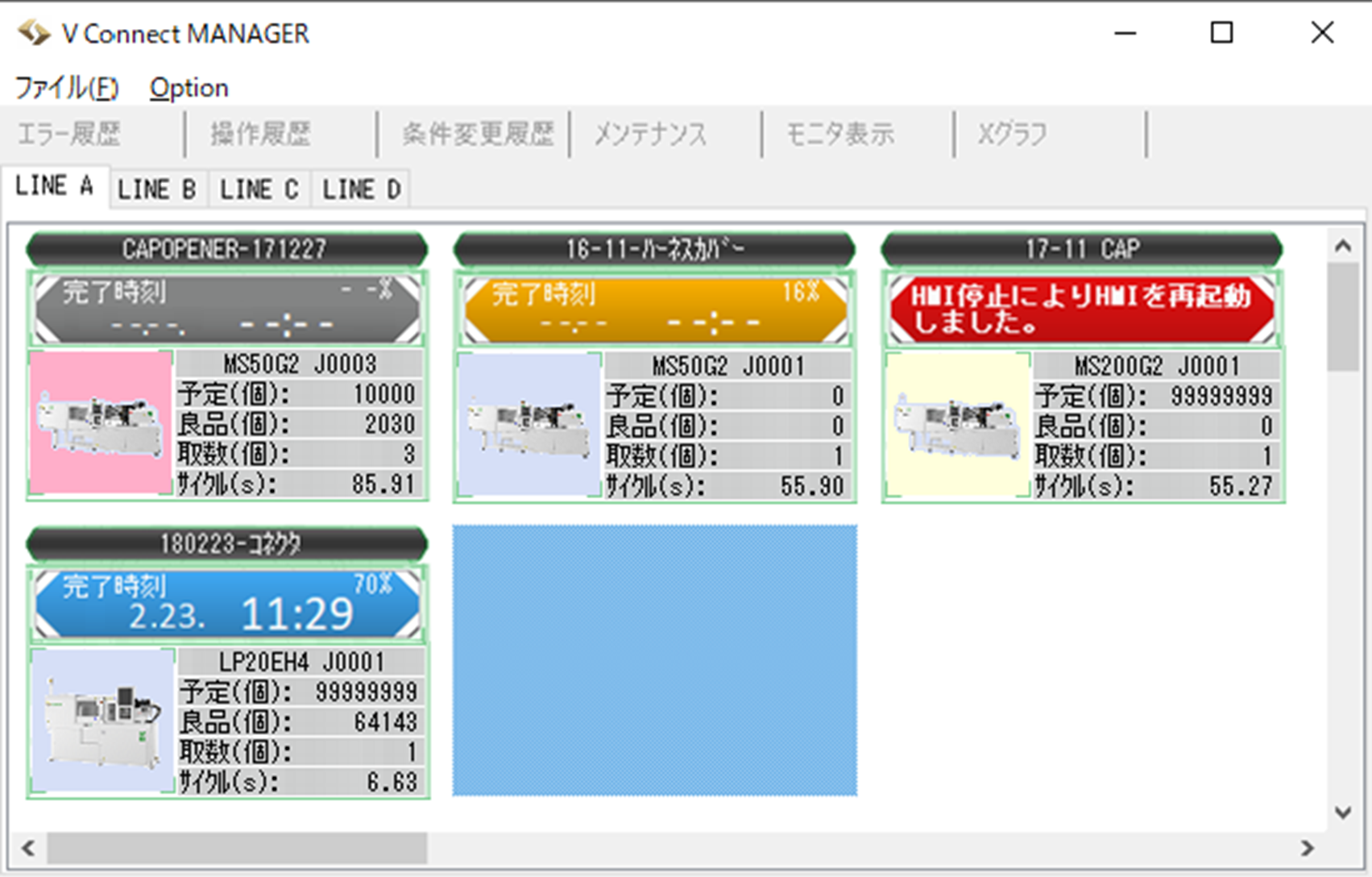Click the V Connect MANAGER app icon

click(34, 33)
